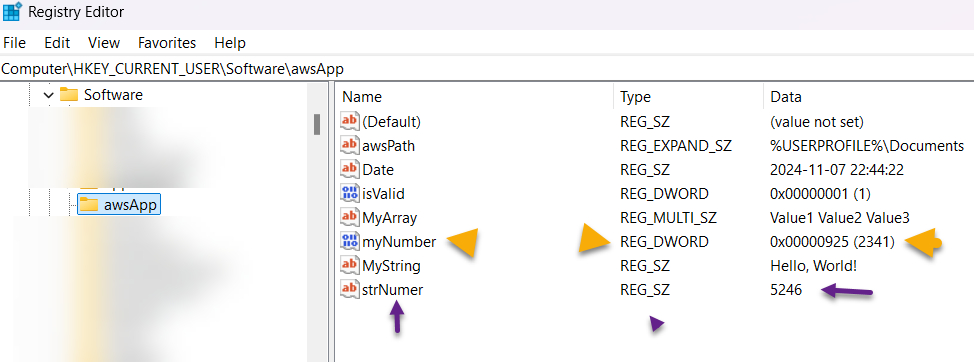Sort by the Type column header
The image size is (974, 362).
click(635, 97)
